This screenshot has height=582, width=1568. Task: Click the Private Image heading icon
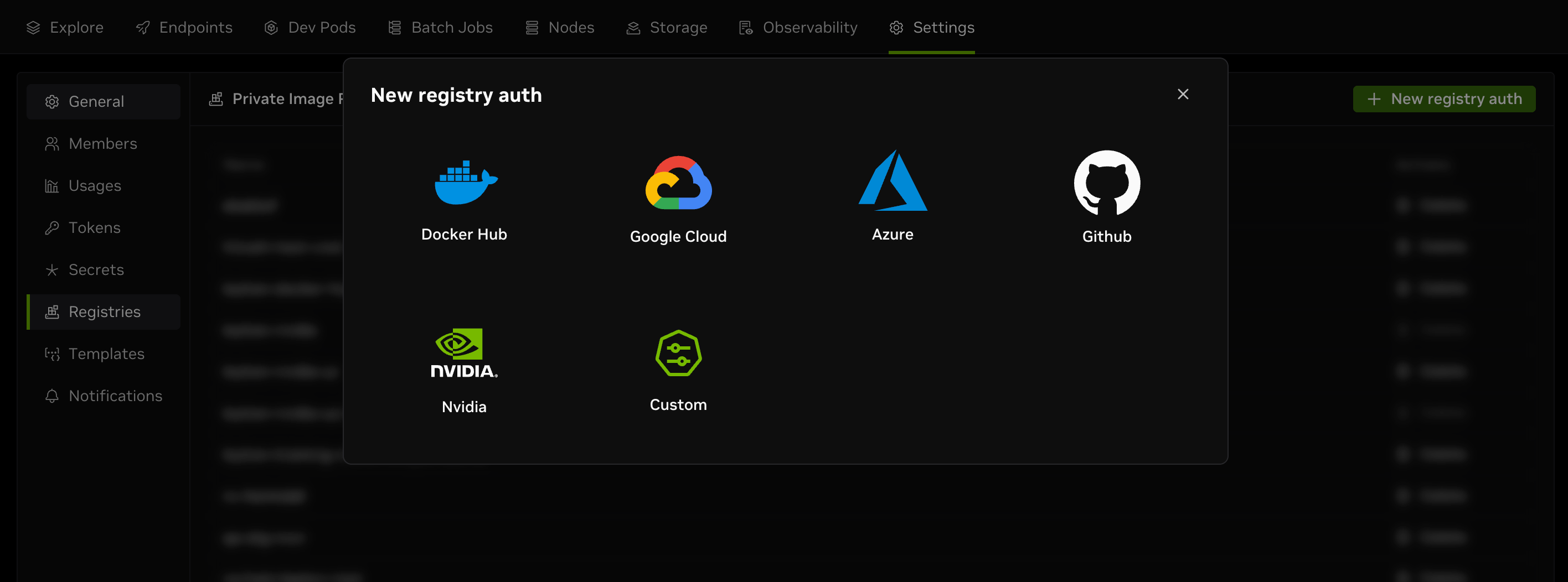click(x=216, y=98)
